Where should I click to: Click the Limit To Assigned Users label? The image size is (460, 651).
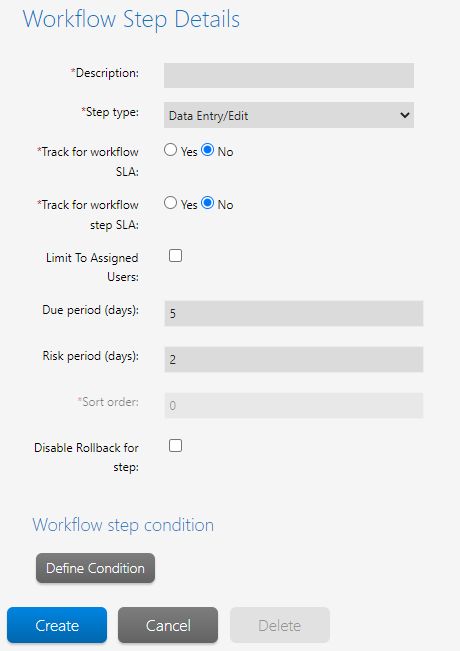(92, 267)
